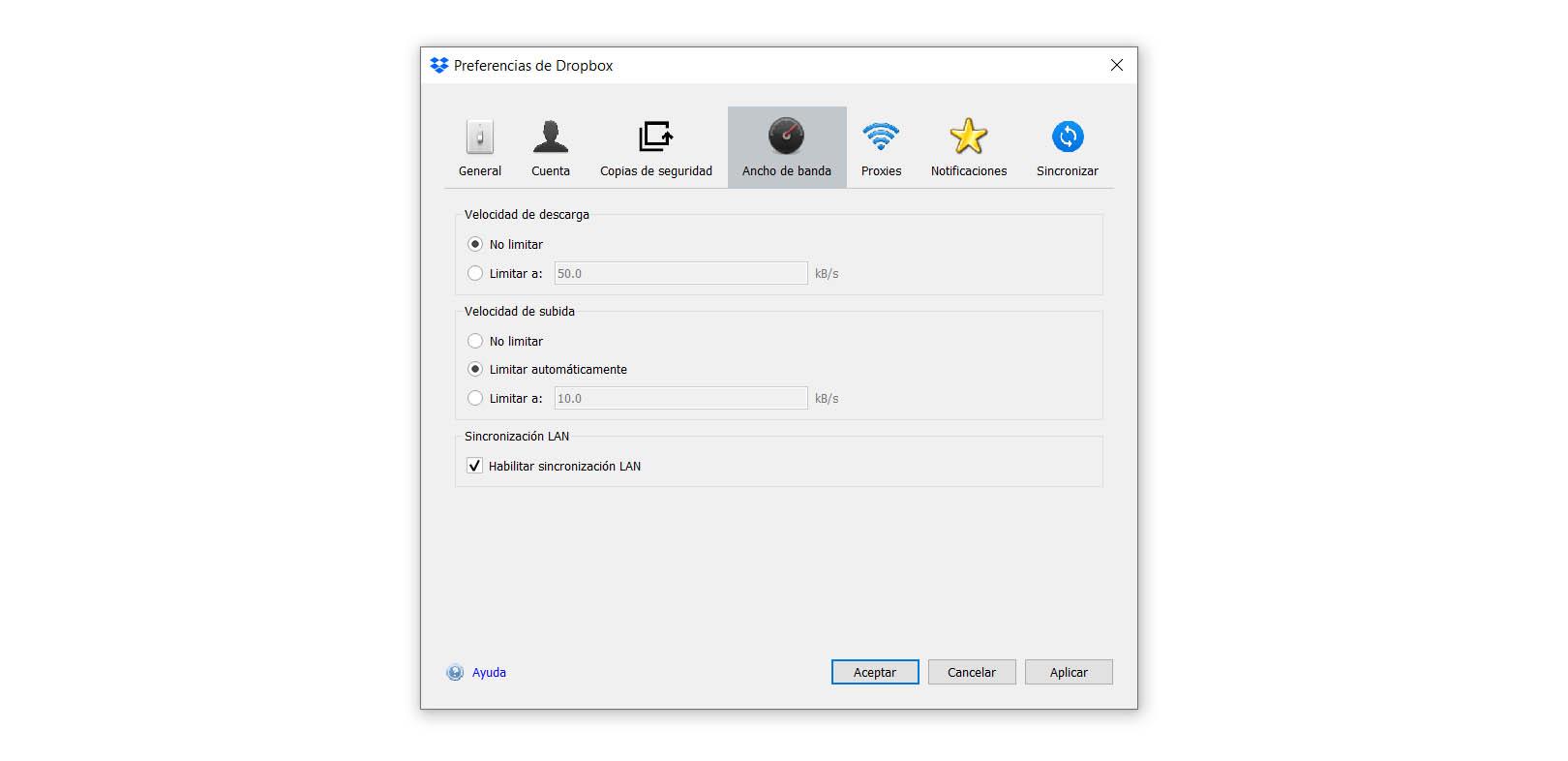Select No limitar for upload speed
The image size is (1568, 761).
pyautogui.click(x=475, y=341)
